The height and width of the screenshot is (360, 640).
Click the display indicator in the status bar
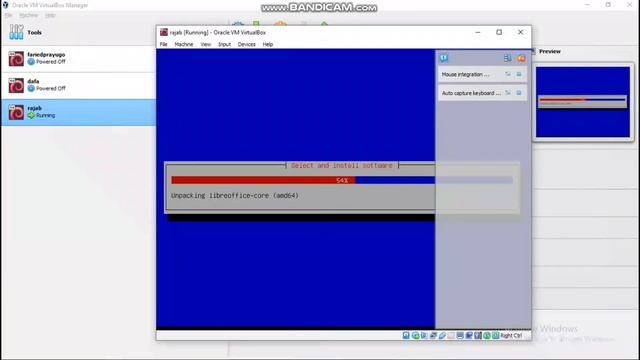pyautogui.click(x=460, y=336)
